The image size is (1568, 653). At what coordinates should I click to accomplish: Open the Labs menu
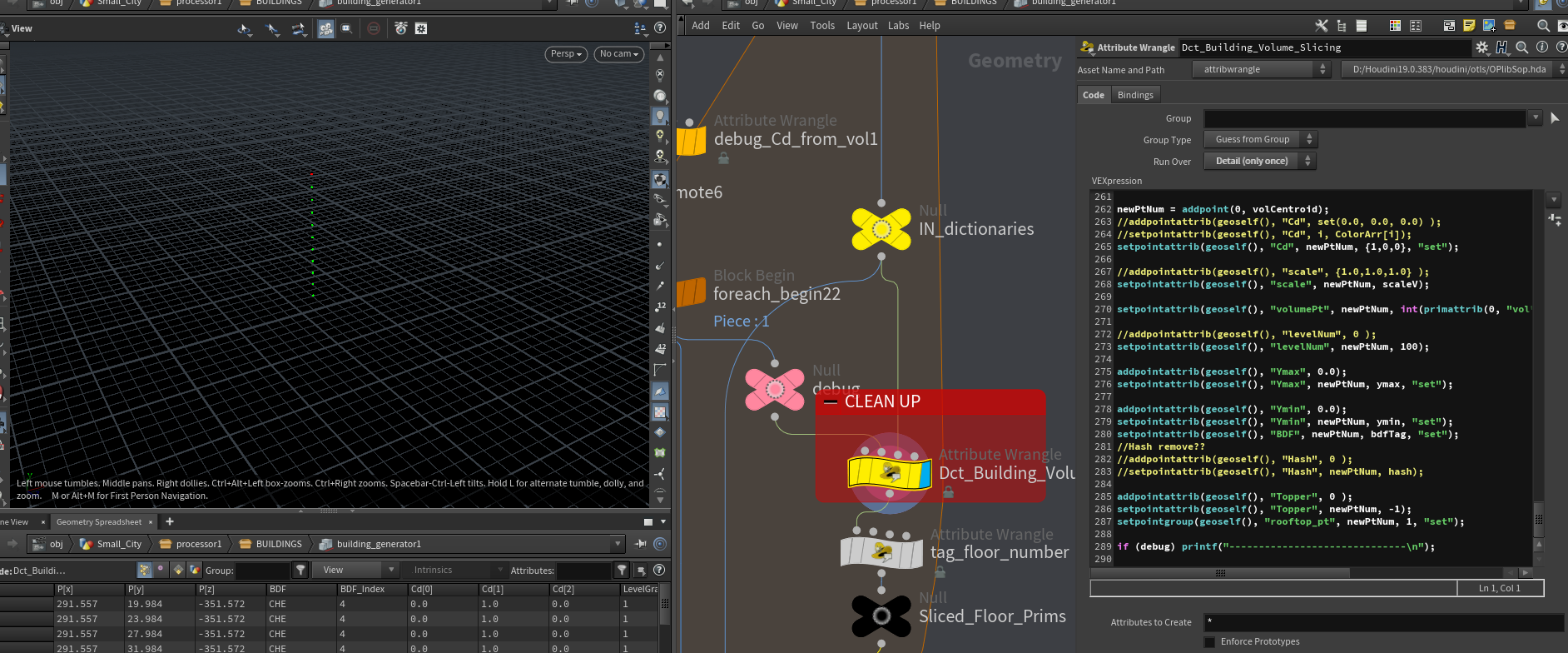(x=898, y=26)
